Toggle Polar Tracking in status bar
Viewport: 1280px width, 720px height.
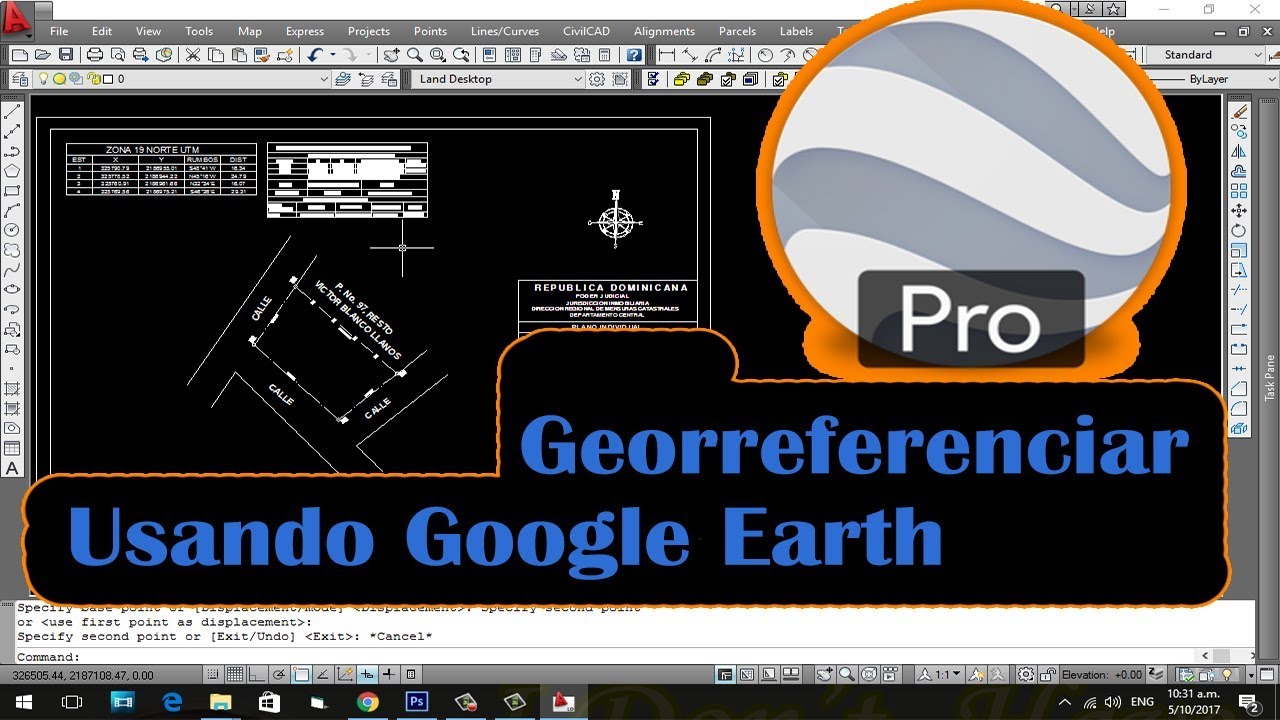[x=278, y=675]
